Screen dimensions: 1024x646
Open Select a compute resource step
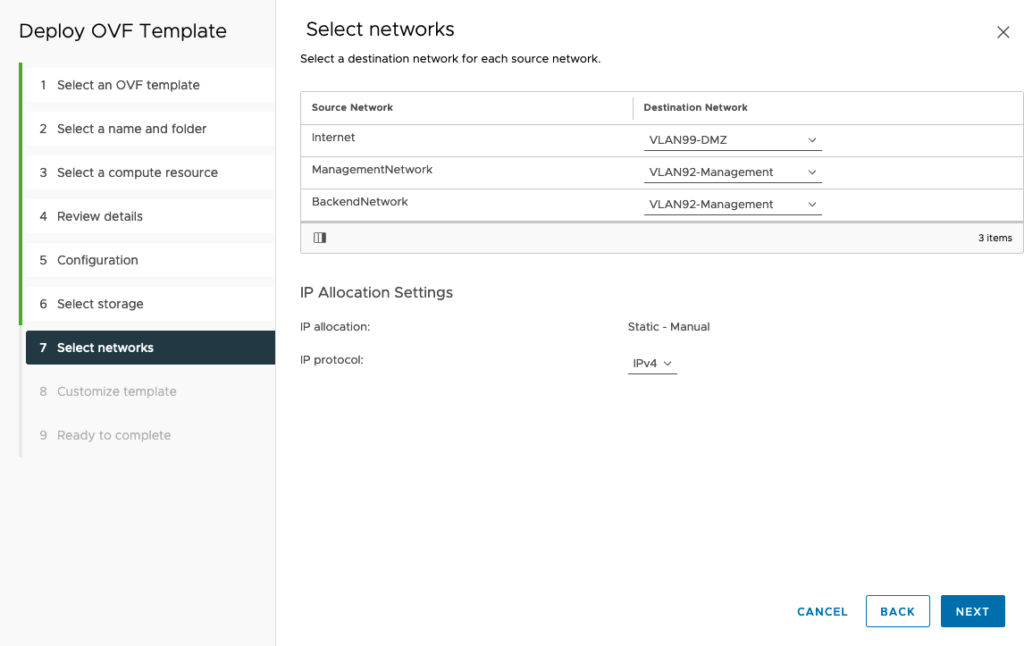pyautogui.click(x=137, y=173)
